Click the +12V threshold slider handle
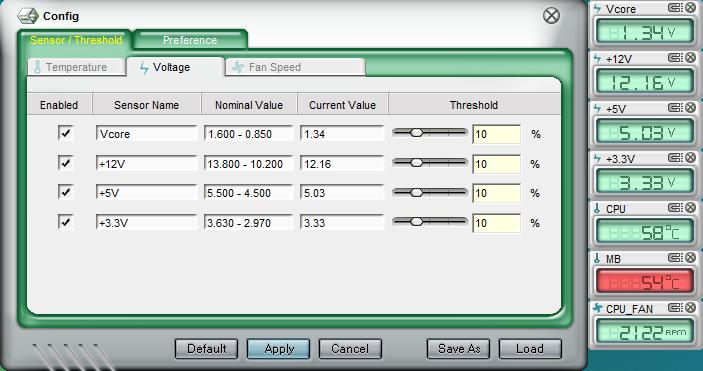 417,162
